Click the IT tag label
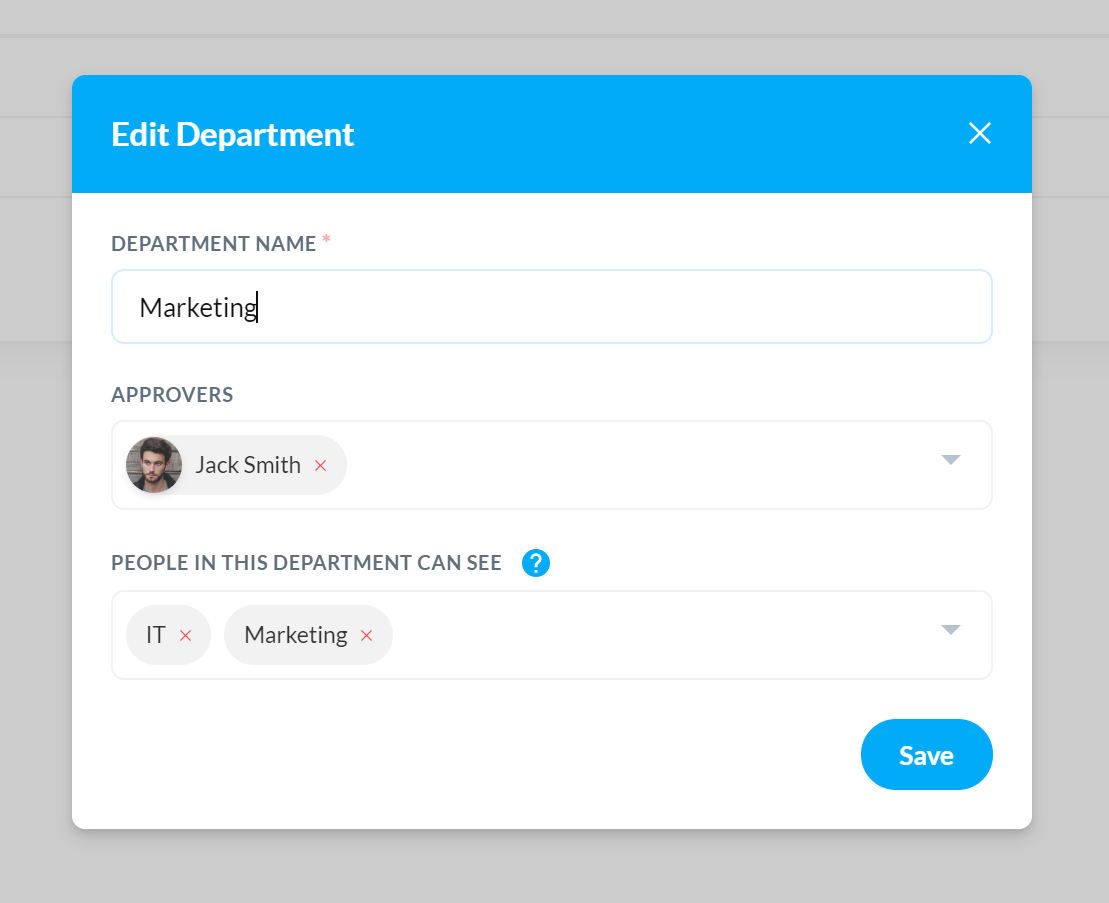Viewport: 1109px width, 903px height. coord(156,635)
